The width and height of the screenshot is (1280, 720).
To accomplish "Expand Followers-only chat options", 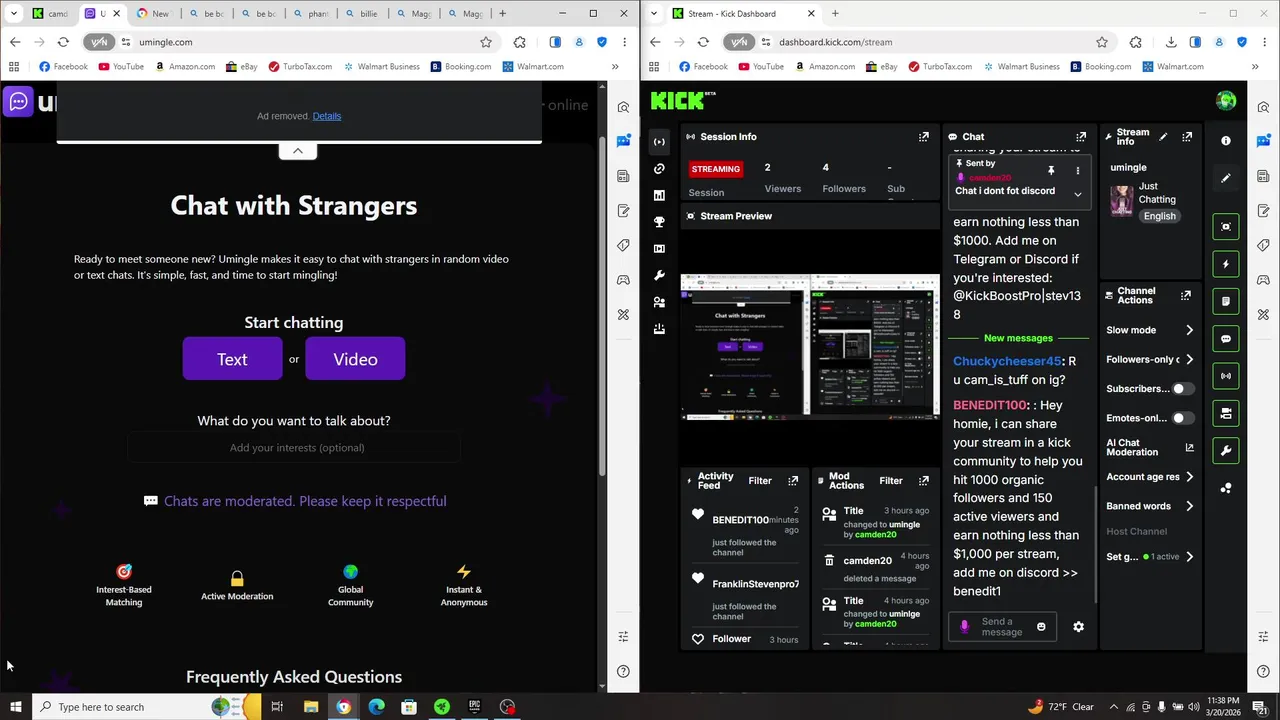I will (x=1189, y=359).
